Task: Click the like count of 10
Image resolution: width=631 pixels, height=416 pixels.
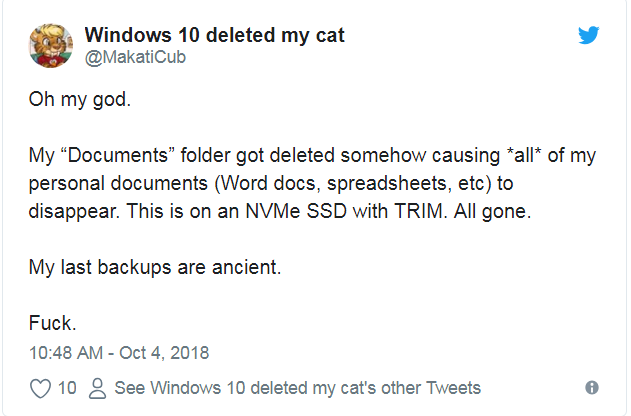Action: pyautogui.click(x=67, y=387)
